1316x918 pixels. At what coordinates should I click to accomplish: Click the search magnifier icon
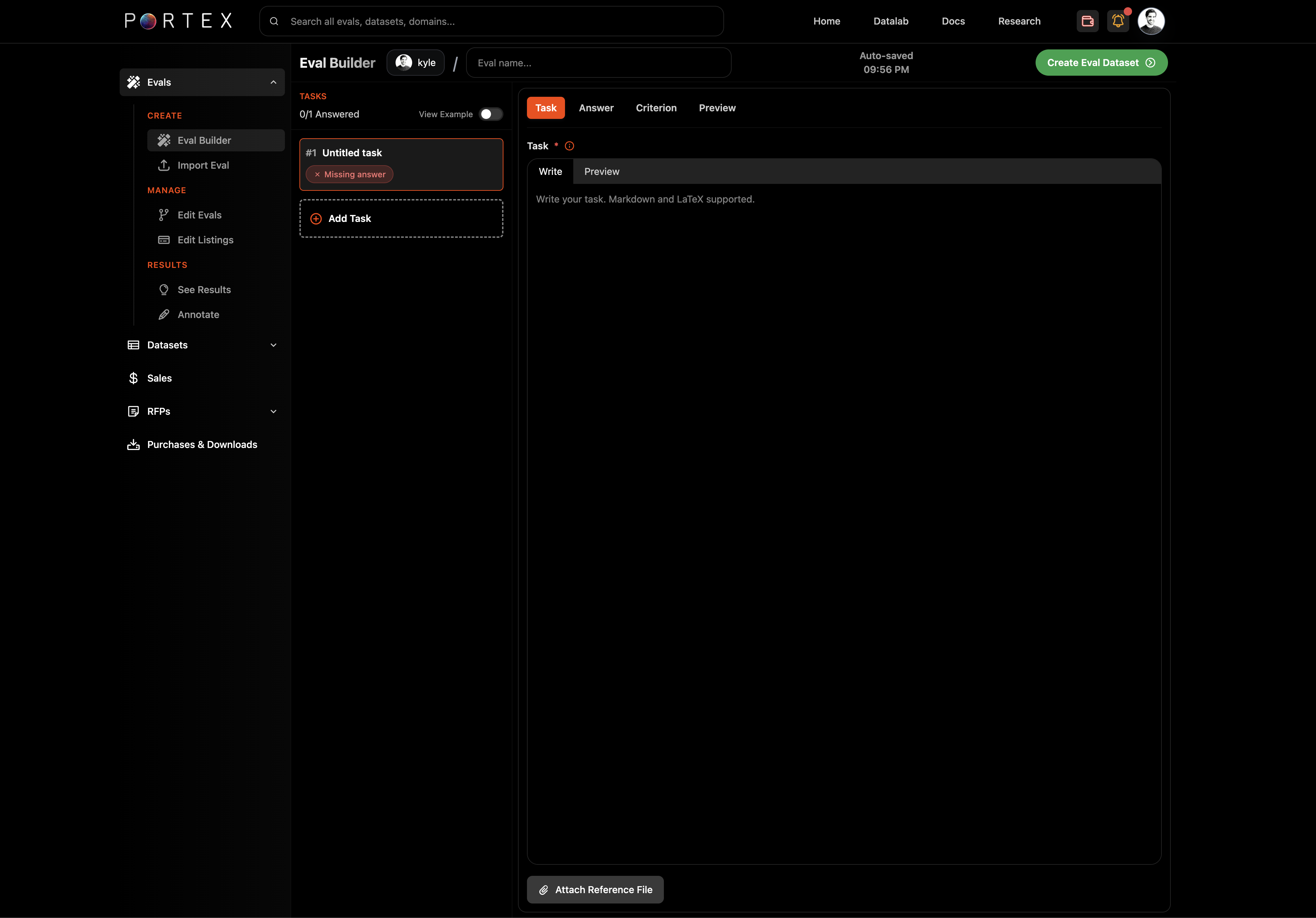274,21
